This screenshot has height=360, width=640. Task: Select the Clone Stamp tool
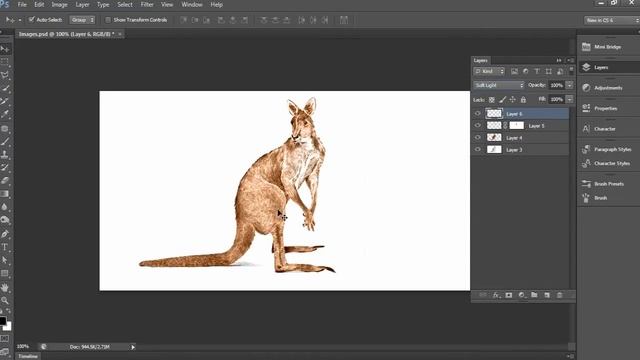click(x=5, y=155)
